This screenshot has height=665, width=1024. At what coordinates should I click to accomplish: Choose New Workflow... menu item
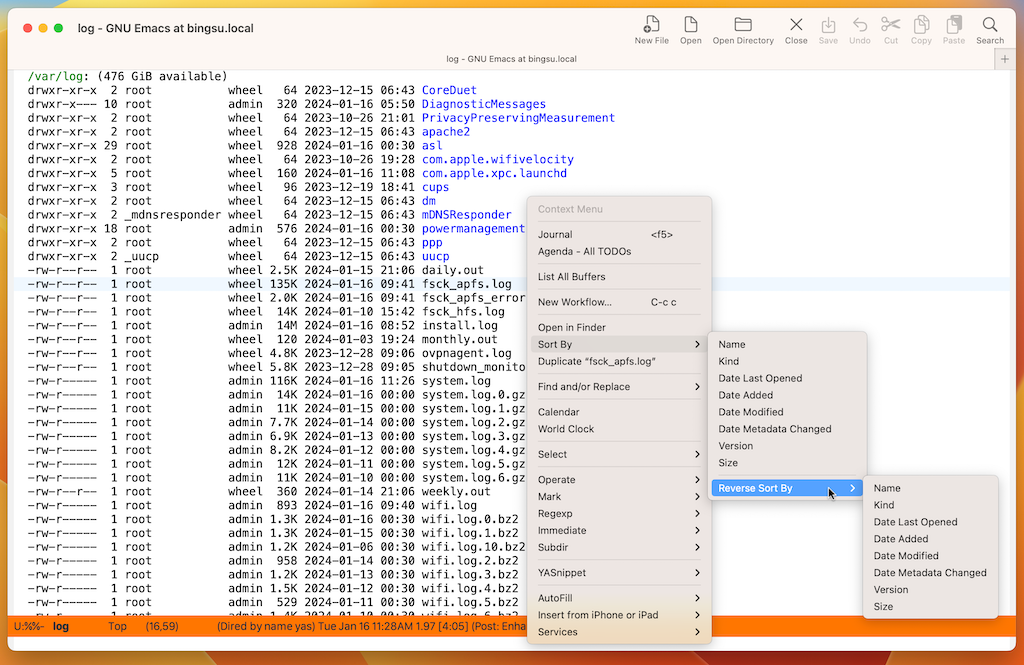pyautogui.click(x=618, y=302)
